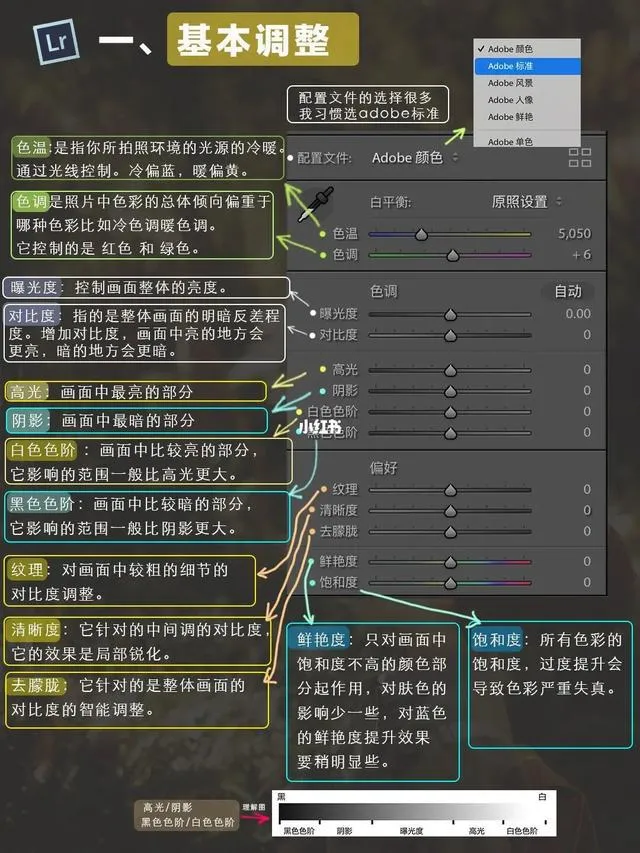This screenshot has width=640, height=853.
Task: Click the 清晰度 slider handle
Action: 450,511
